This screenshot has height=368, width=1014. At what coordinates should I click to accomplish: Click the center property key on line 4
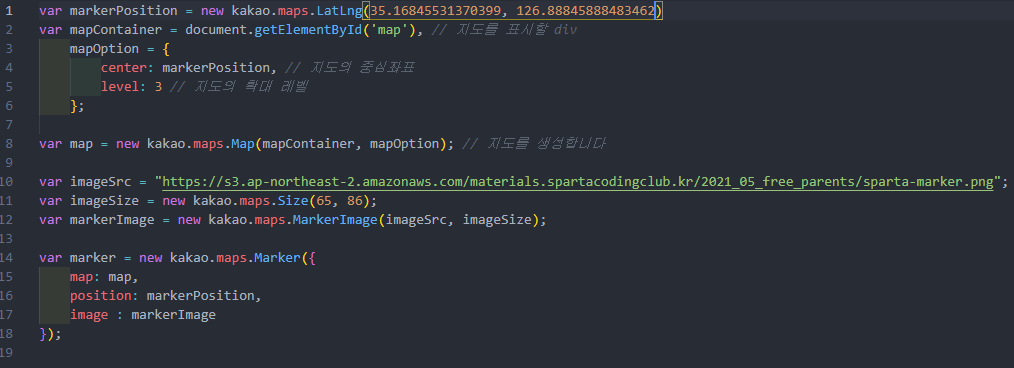click(124, 68)
